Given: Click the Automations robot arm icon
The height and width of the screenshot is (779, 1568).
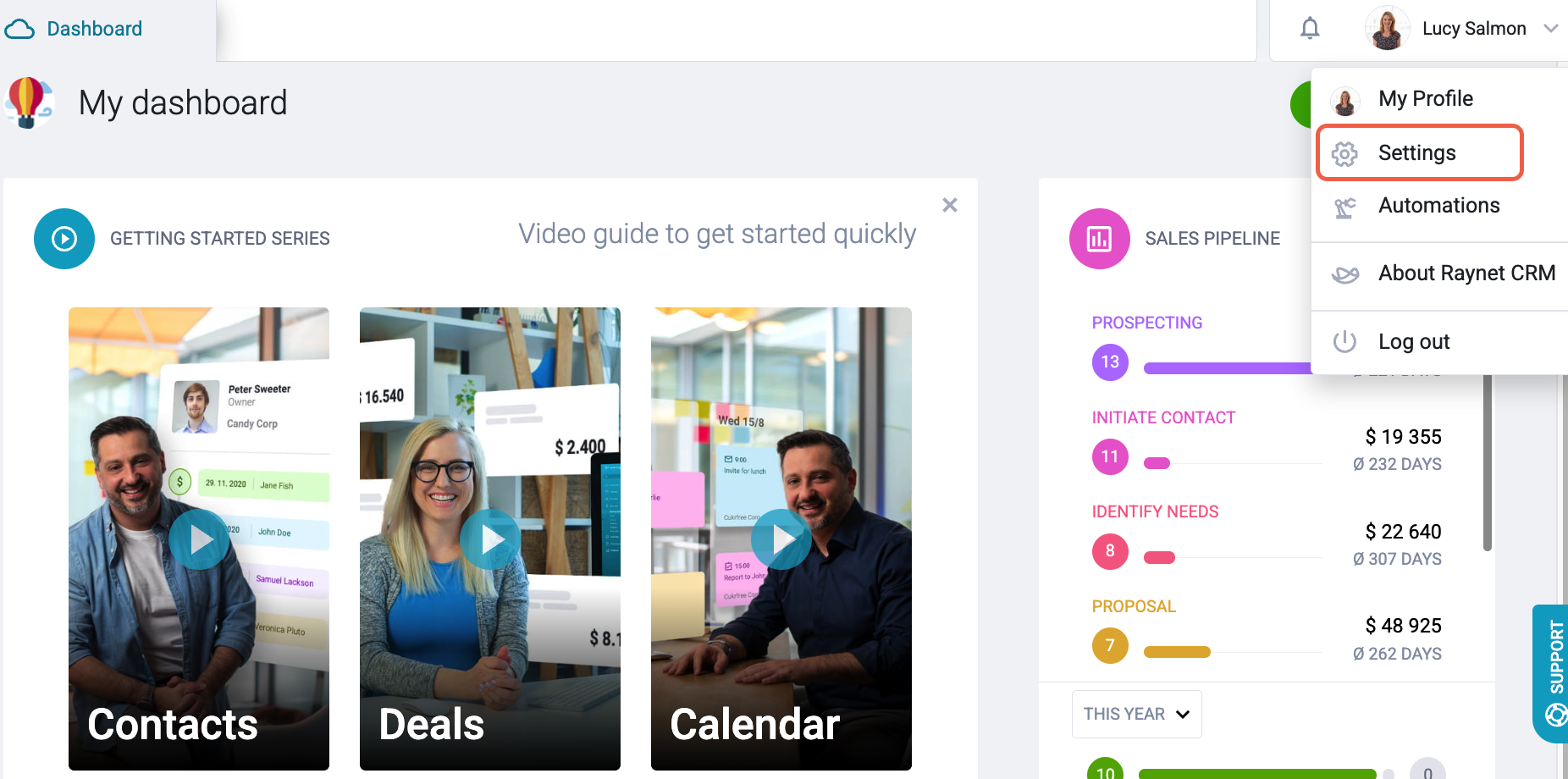Looking at the screenshot, I should (1344, 207).
